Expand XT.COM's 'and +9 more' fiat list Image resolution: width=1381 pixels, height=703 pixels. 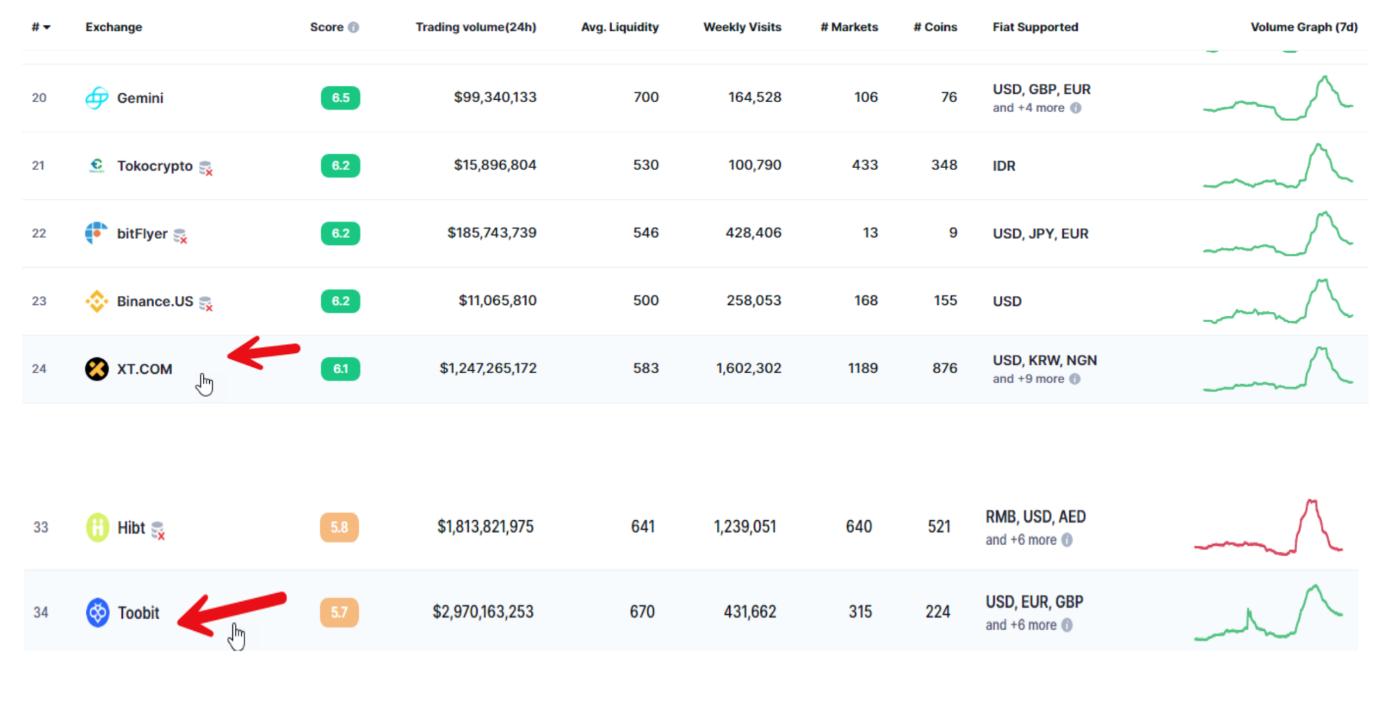(x=1028, y=379)
